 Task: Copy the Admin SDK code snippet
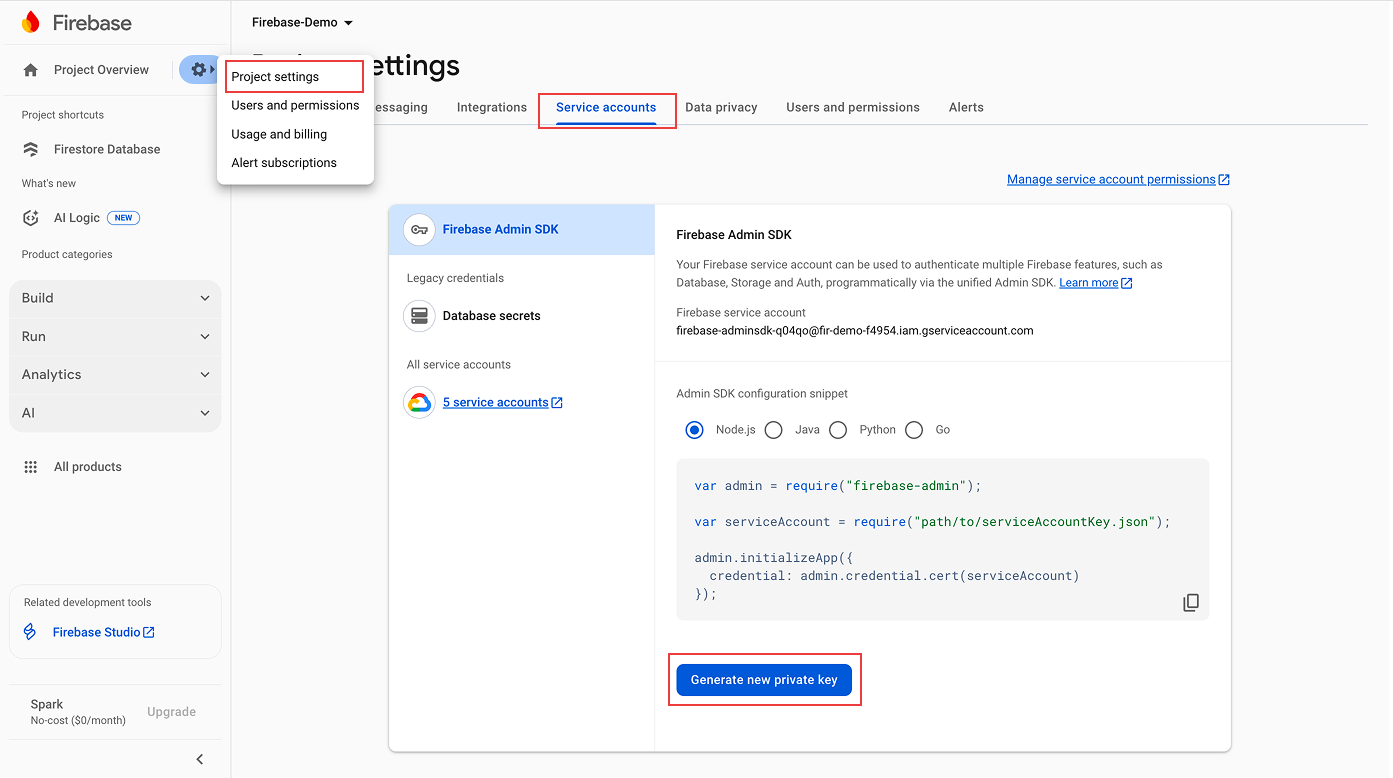(1191, 603)
